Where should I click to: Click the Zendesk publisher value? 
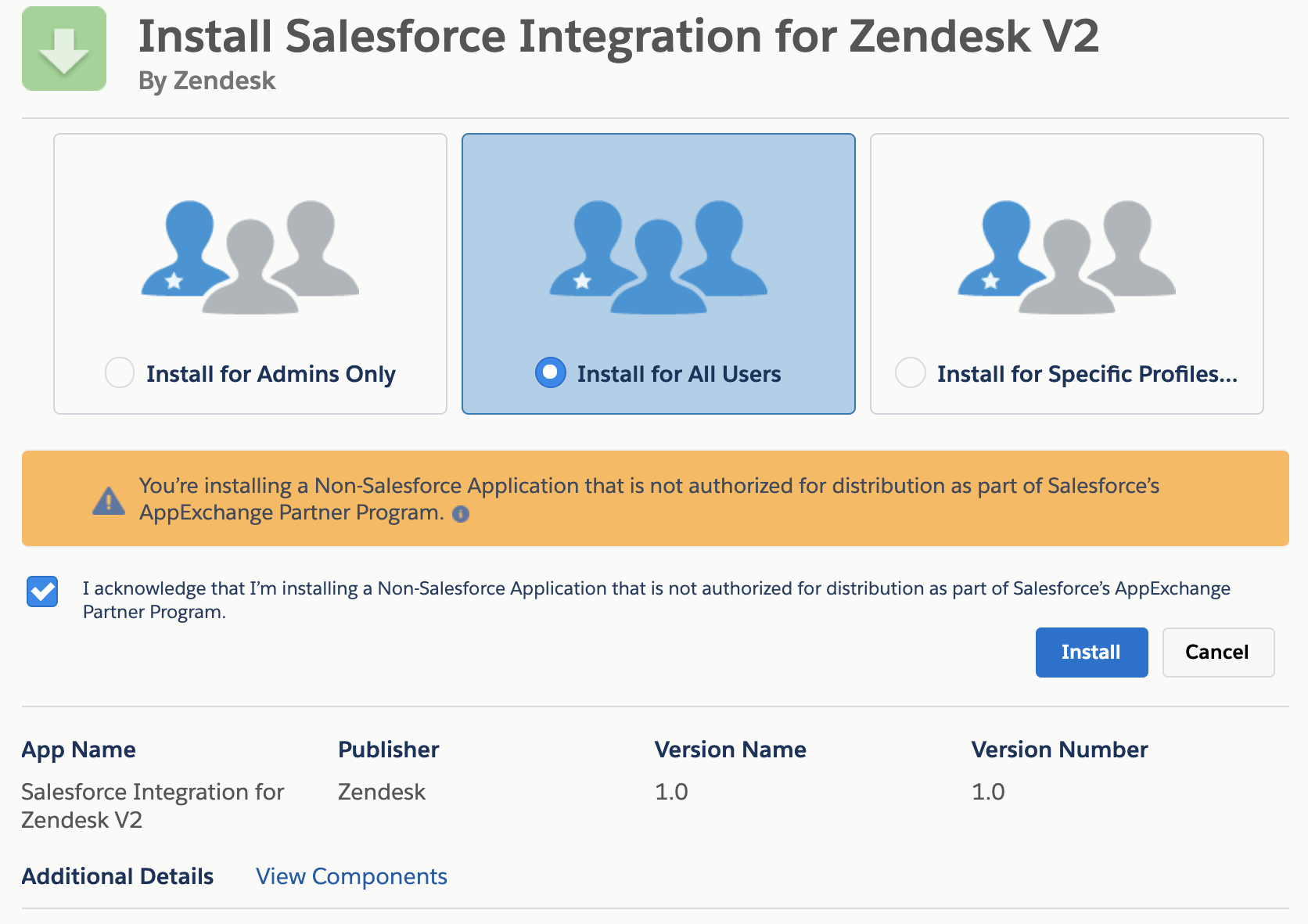coord(381,792)
